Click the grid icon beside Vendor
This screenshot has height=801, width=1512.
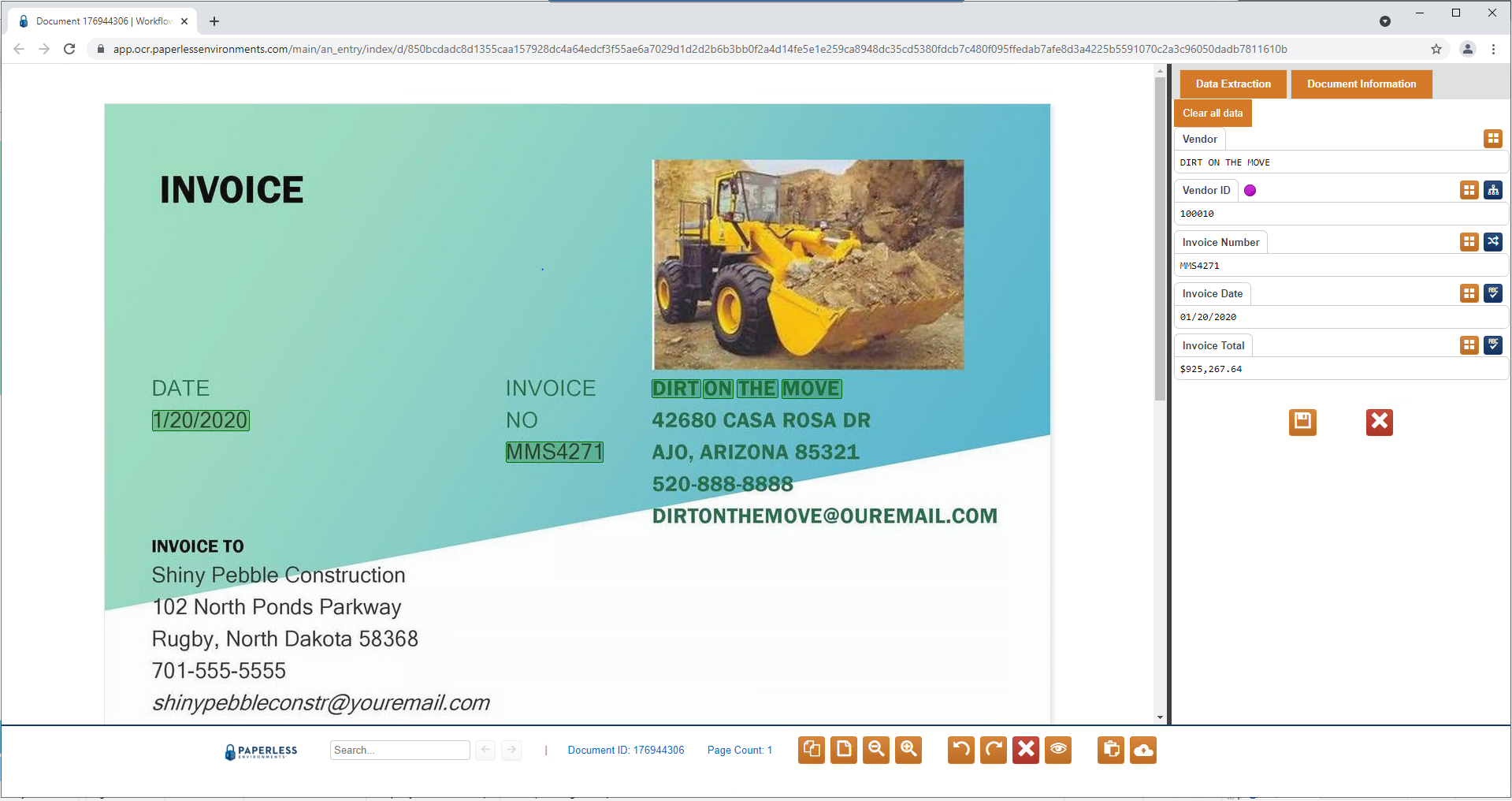point(1493,139)
